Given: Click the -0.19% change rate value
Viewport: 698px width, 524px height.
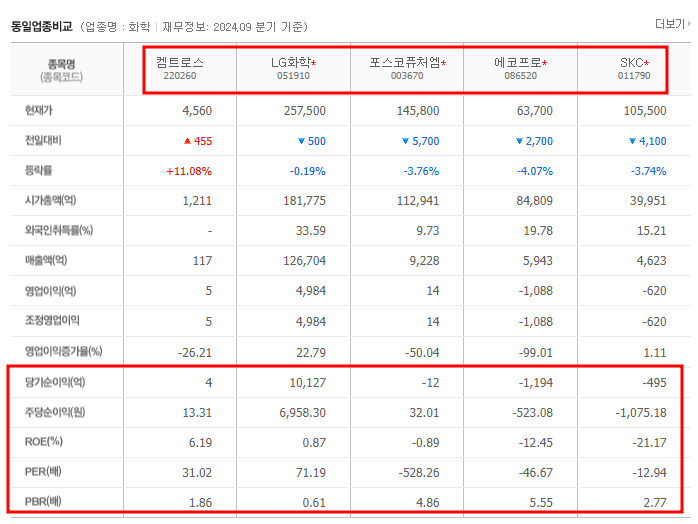Looking at the screenshot, I should coord(308,171).
